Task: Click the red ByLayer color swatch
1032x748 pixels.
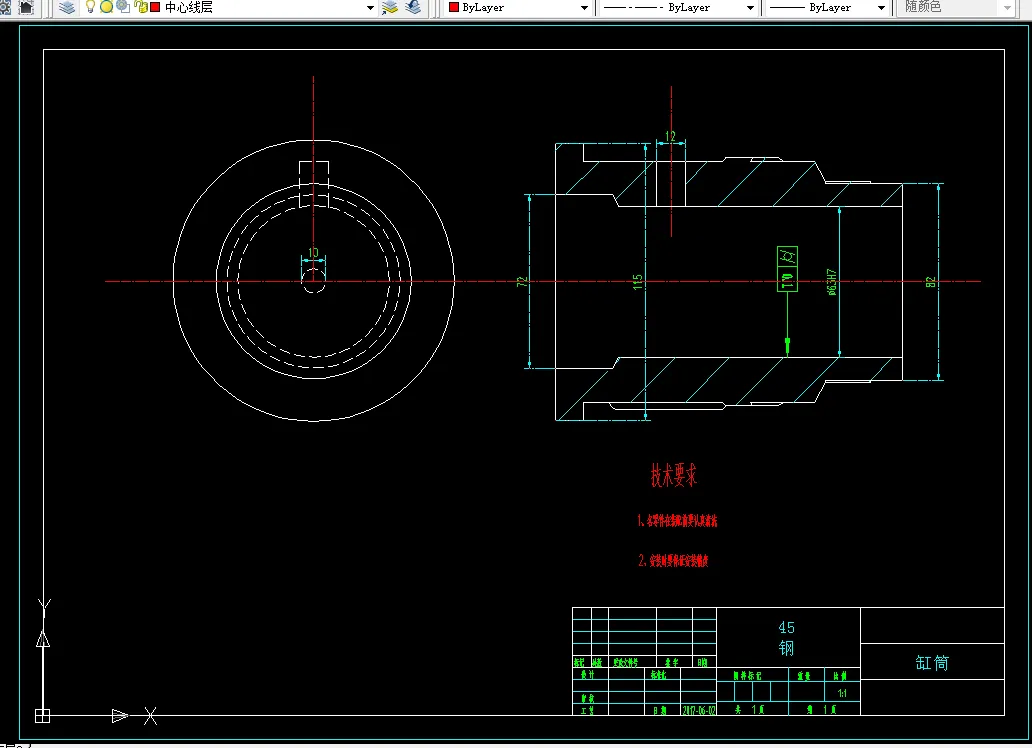Action: tap(453, 7)
